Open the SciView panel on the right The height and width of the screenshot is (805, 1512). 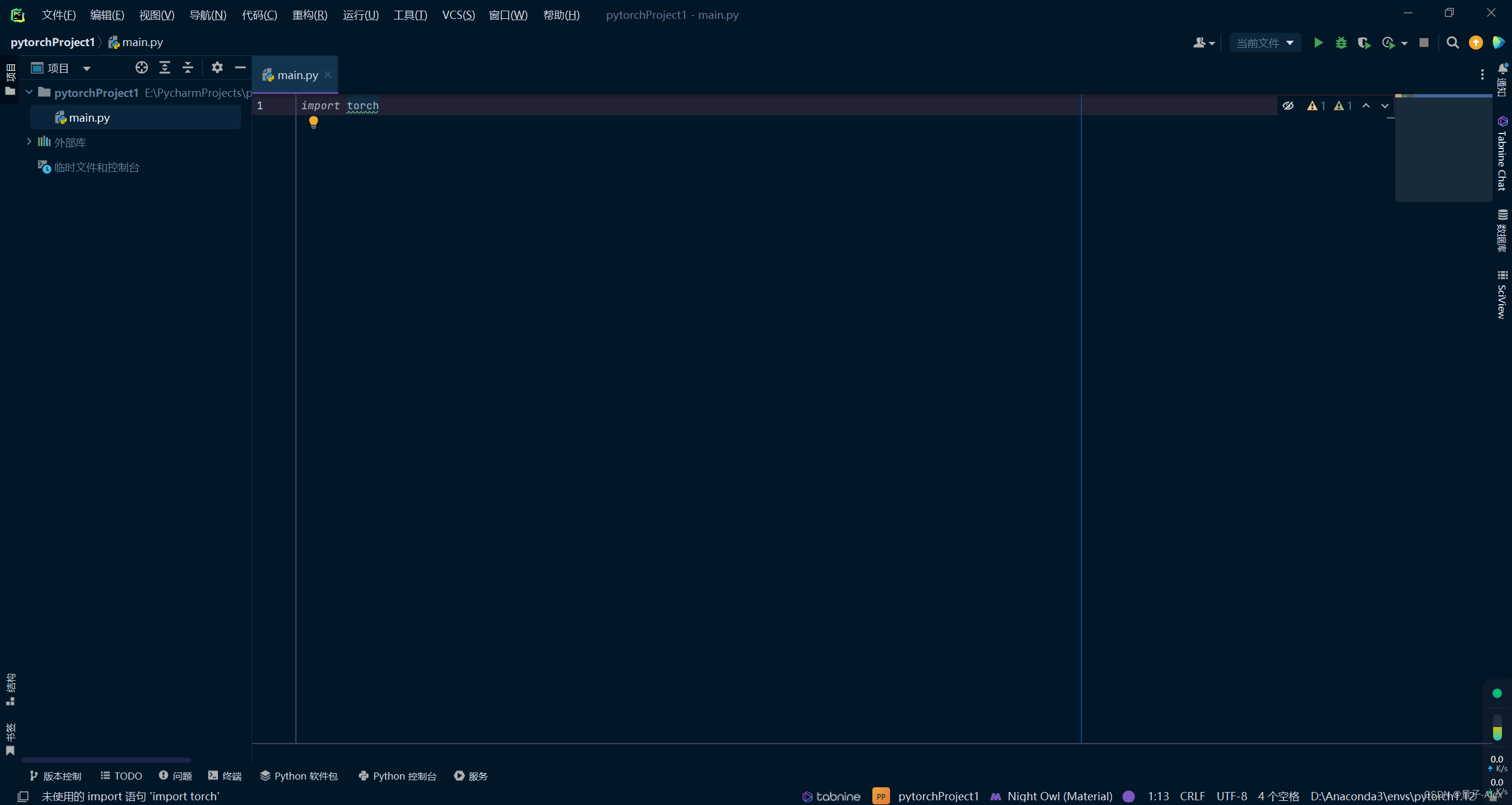pyautogui.click(x=1502, y=295)
